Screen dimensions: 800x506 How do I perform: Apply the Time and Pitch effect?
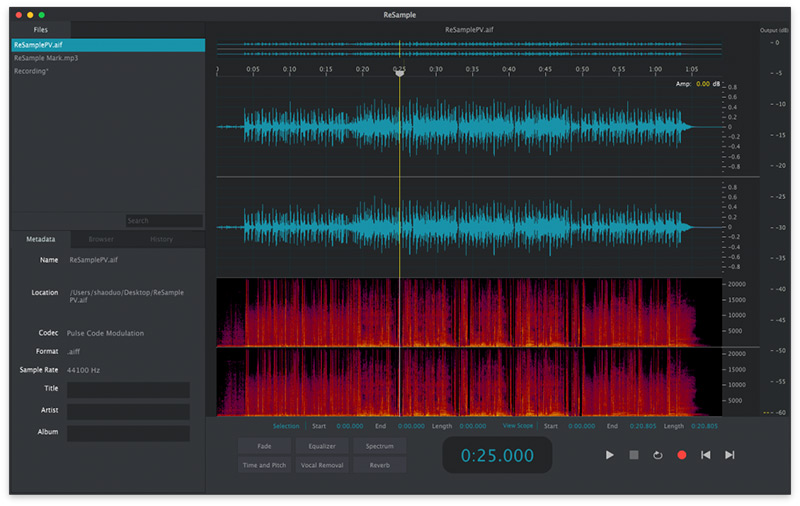pos(265,465)
